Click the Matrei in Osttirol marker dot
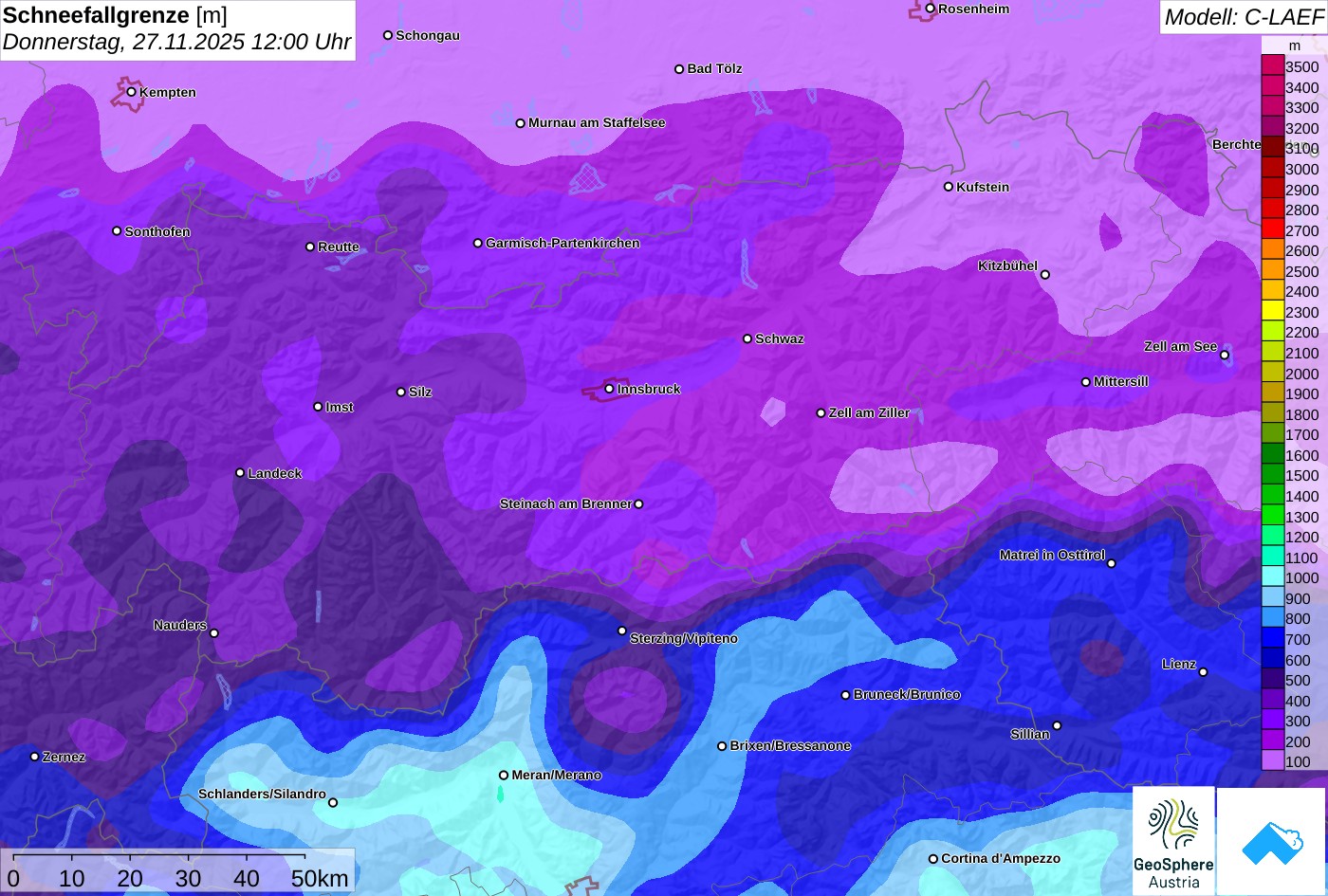The height and width of the screenshot is (896, 1328). point(1112,563)
